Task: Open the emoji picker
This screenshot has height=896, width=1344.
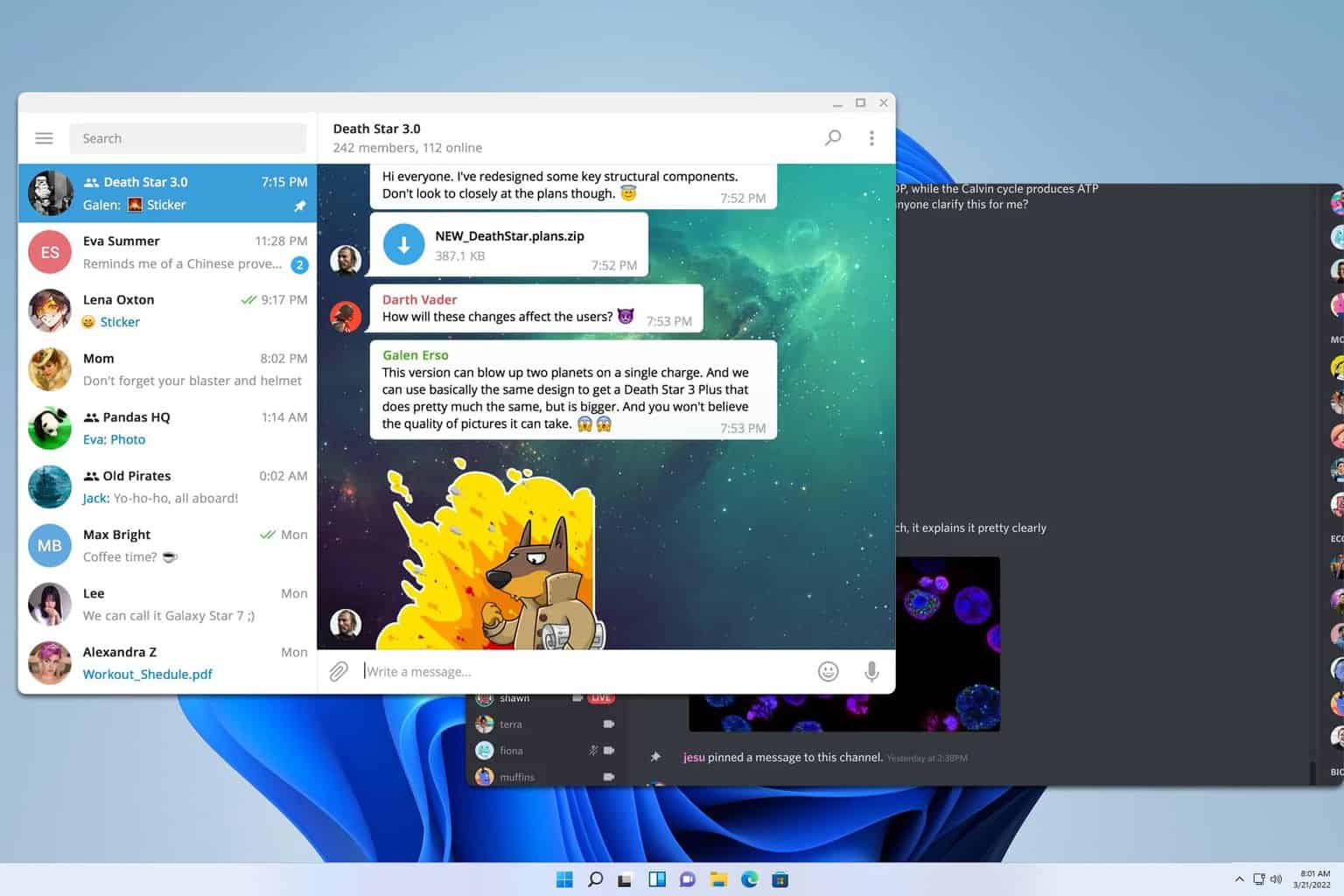Action: tap(828, 671)
